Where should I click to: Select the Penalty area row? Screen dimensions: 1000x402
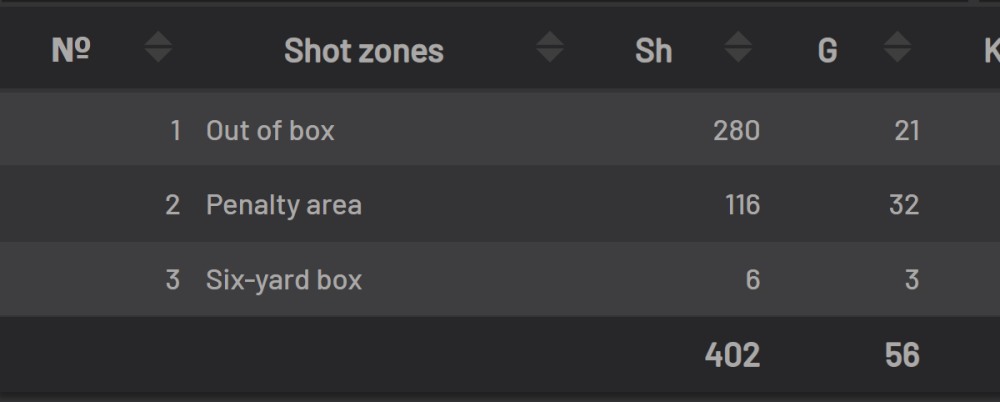(284, 205)
